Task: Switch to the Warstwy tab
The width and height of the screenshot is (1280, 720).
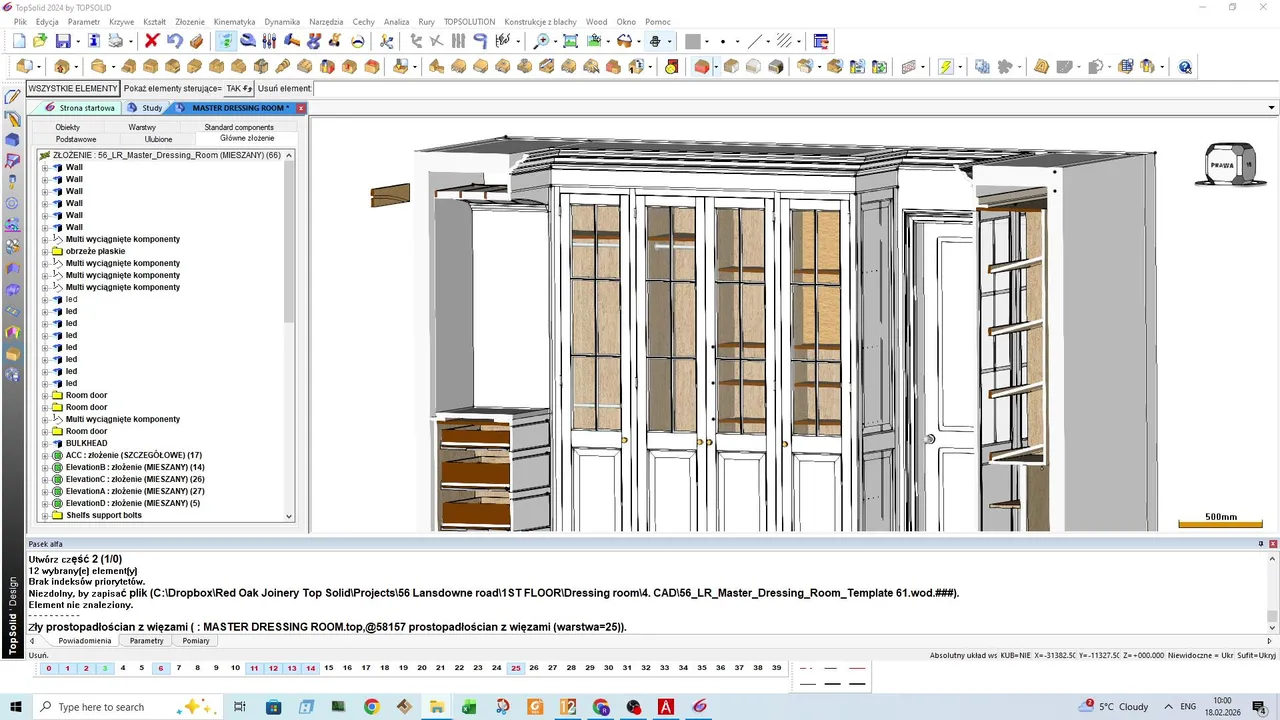Action: 142,128
